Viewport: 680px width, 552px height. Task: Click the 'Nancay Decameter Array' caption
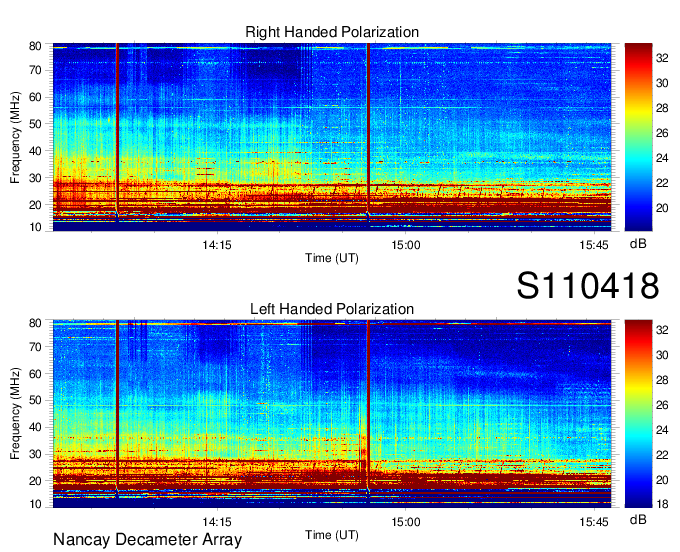(147, 540)
